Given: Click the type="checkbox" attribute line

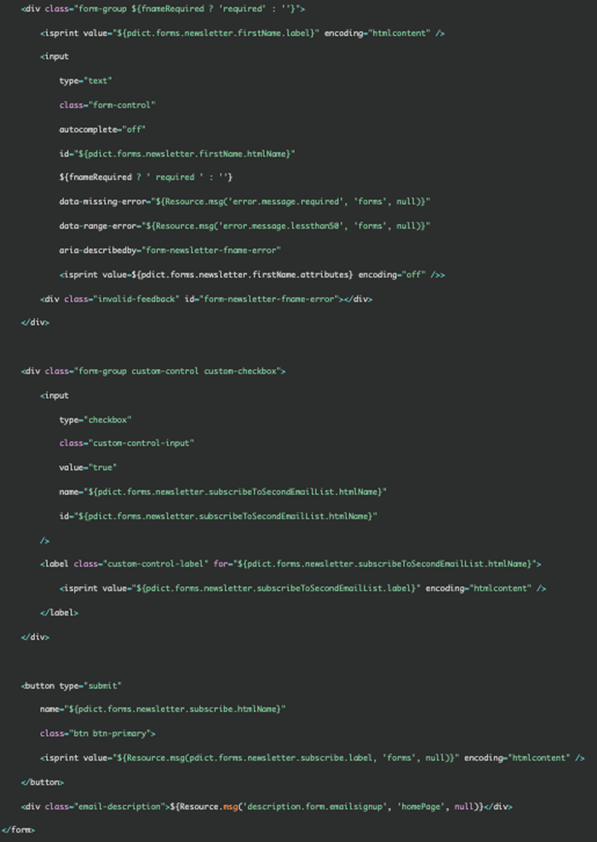Looking at the screenshot, I should [x=96, y=419].
